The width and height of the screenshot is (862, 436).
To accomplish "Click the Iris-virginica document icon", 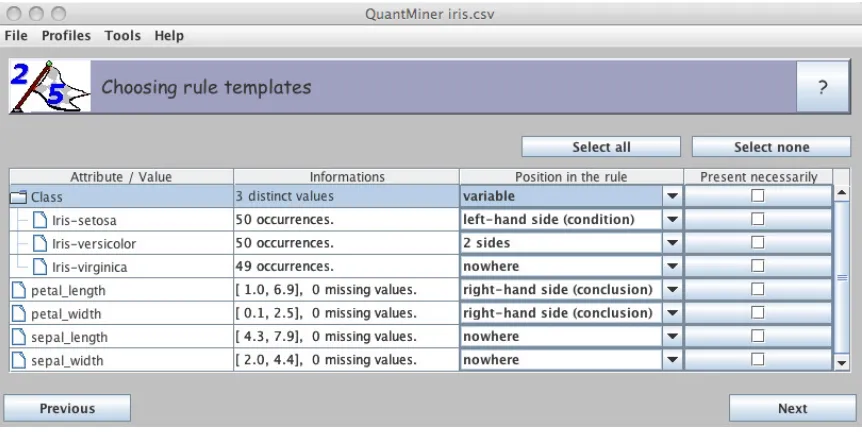I will (40, 267).
